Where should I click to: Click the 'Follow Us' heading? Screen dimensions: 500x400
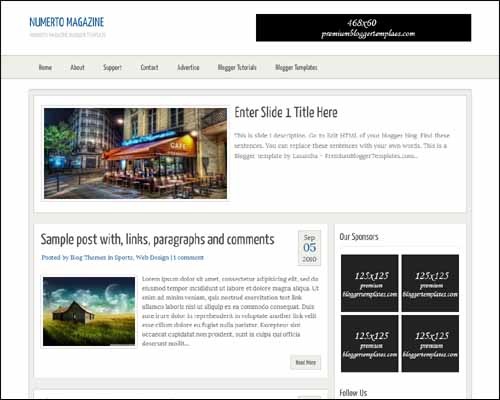(353, 393)
